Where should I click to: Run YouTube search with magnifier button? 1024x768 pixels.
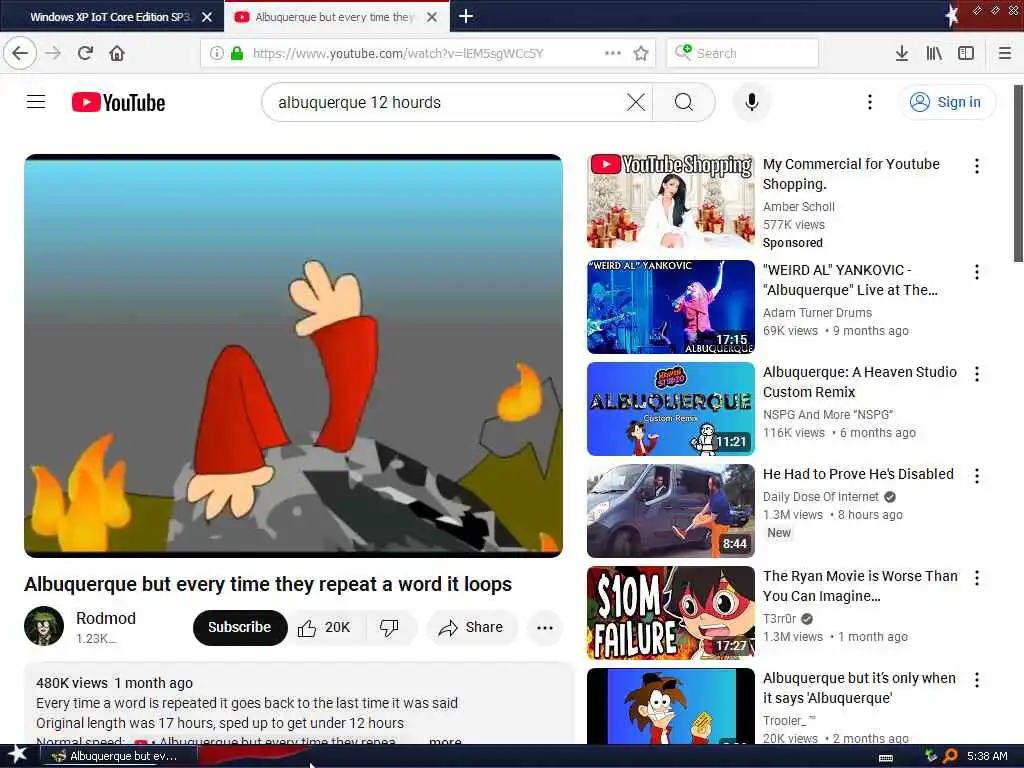(x=684, y=102)
